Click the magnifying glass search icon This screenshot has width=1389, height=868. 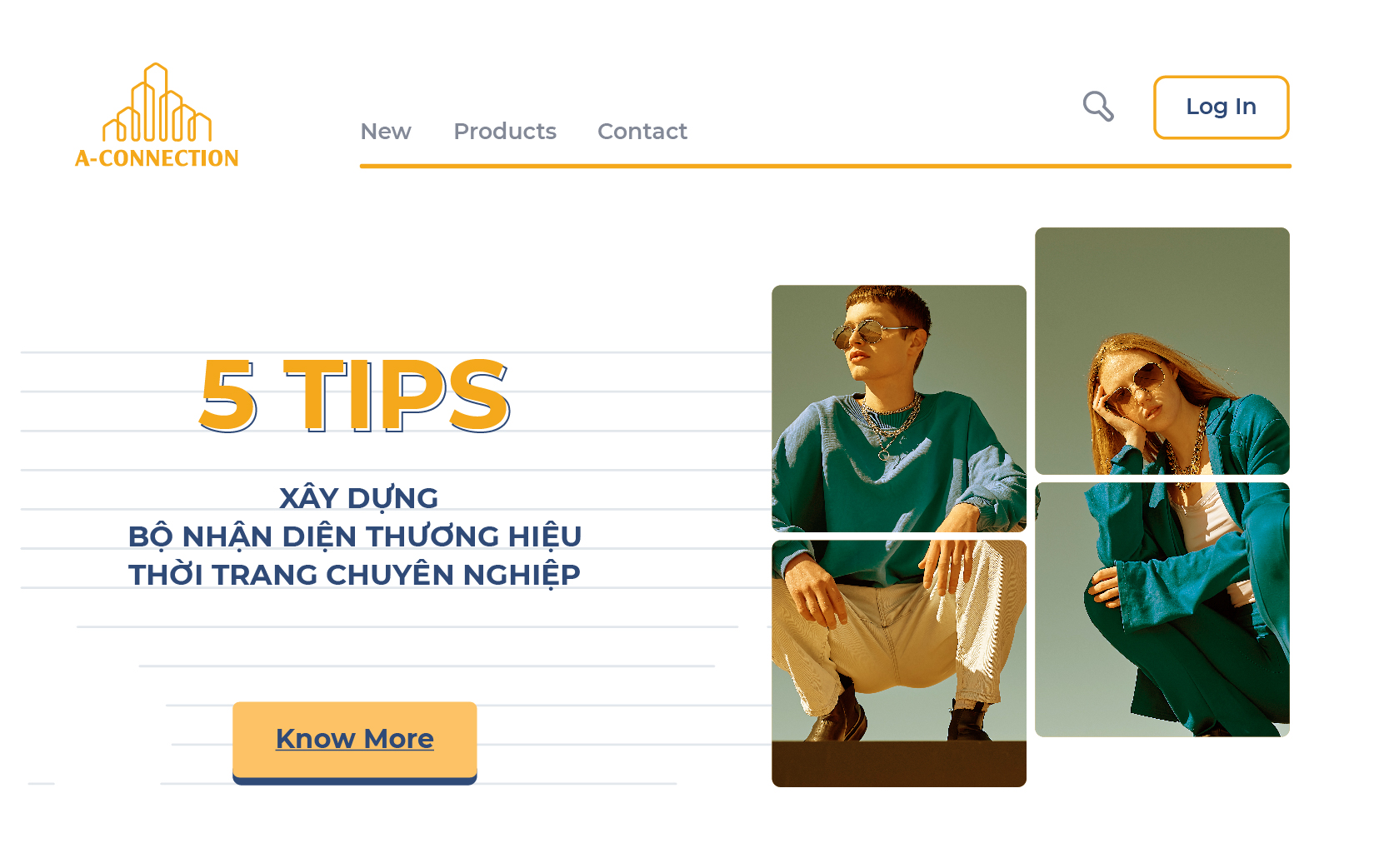coord(1098,107)
